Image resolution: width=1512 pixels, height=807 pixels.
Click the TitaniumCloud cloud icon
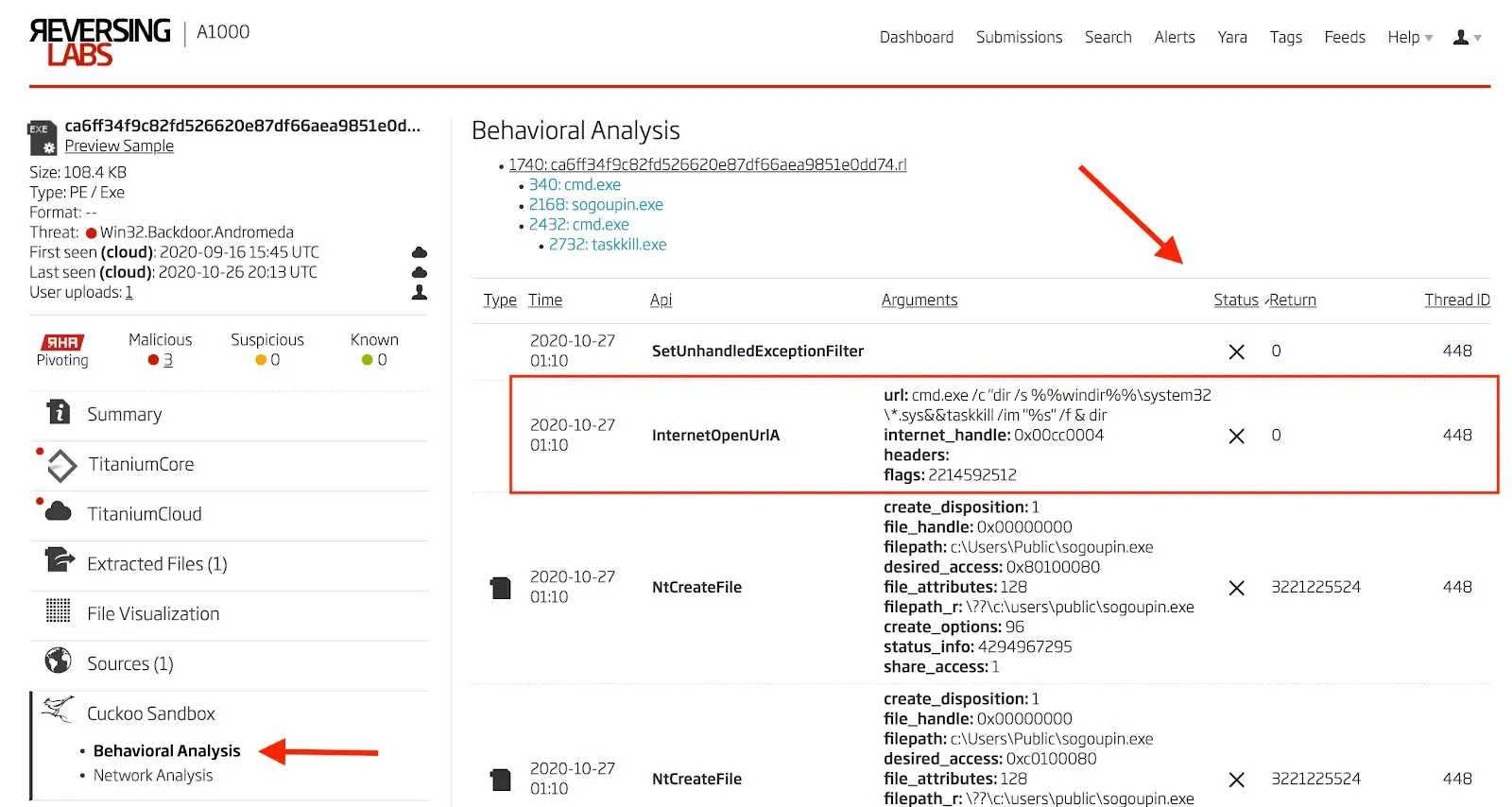(59, 512)
